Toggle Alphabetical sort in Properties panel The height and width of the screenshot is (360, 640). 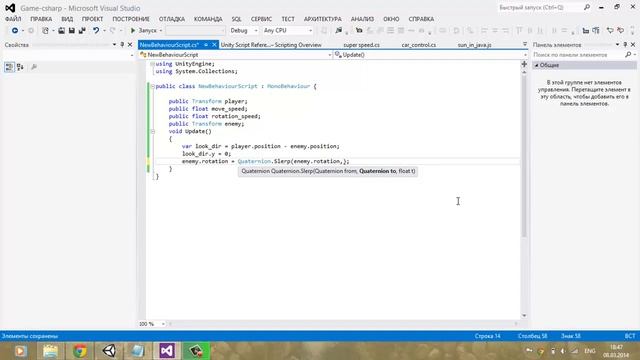coord(20,67)
